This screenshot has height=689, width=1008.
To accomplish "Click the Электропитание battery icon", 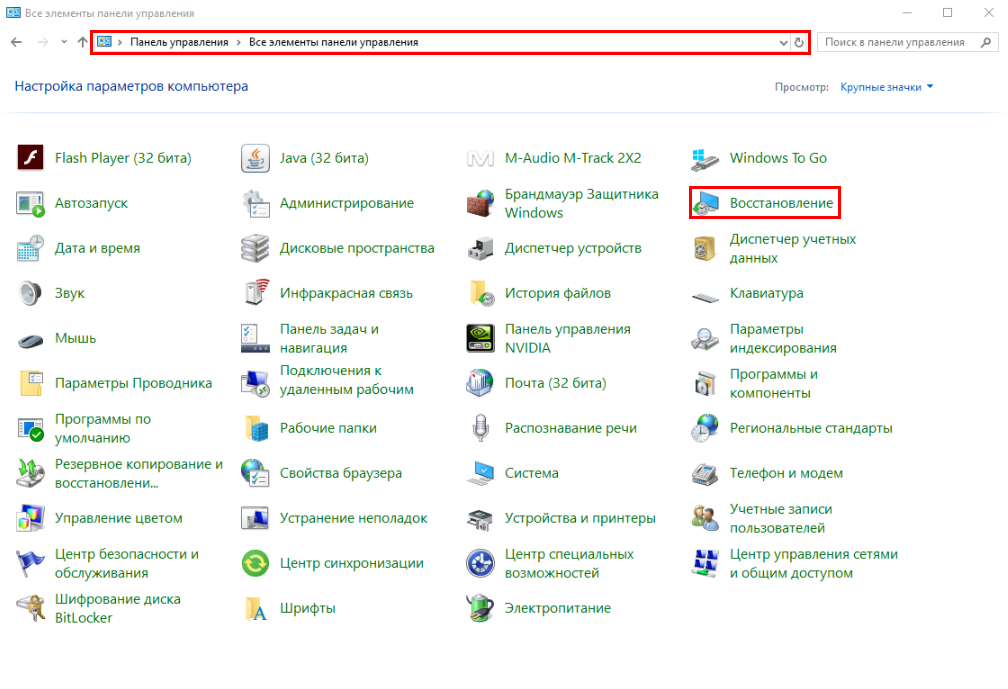I will pyautogui.click(x=481, y=608).
